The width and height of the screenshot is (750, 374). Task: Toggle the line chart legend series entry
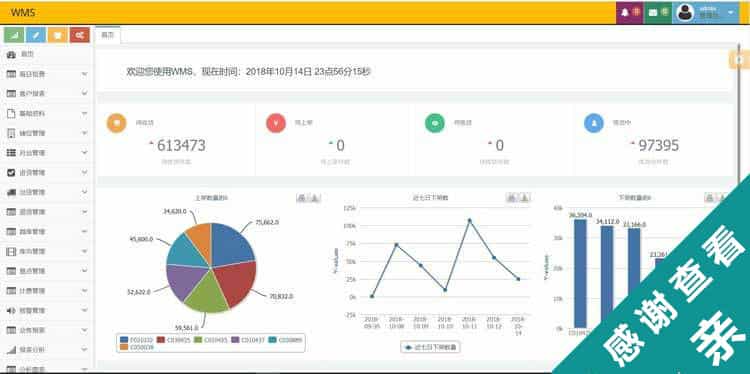tap(430, 347)
